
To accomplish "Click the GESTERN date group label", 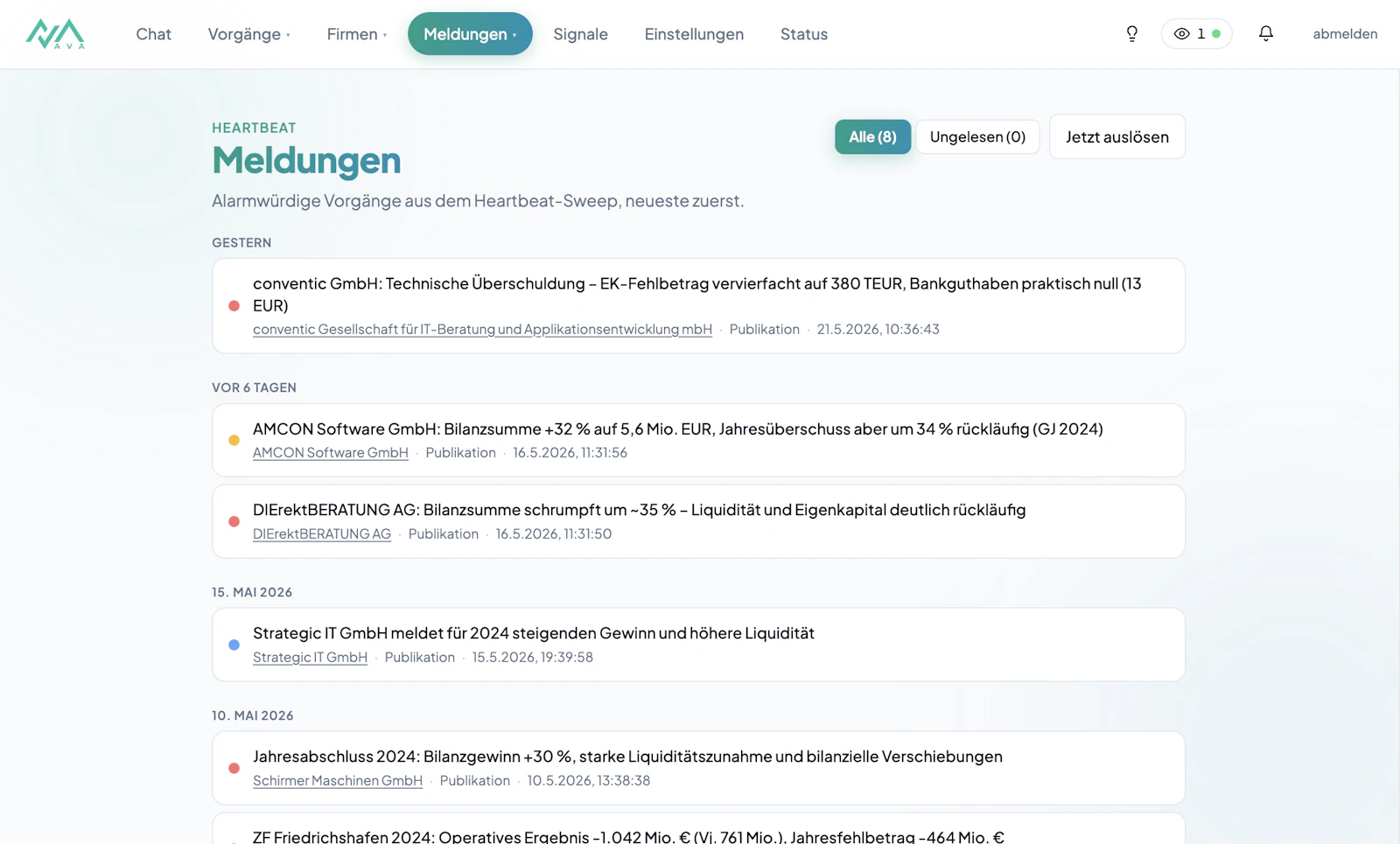I will point(241,243).
